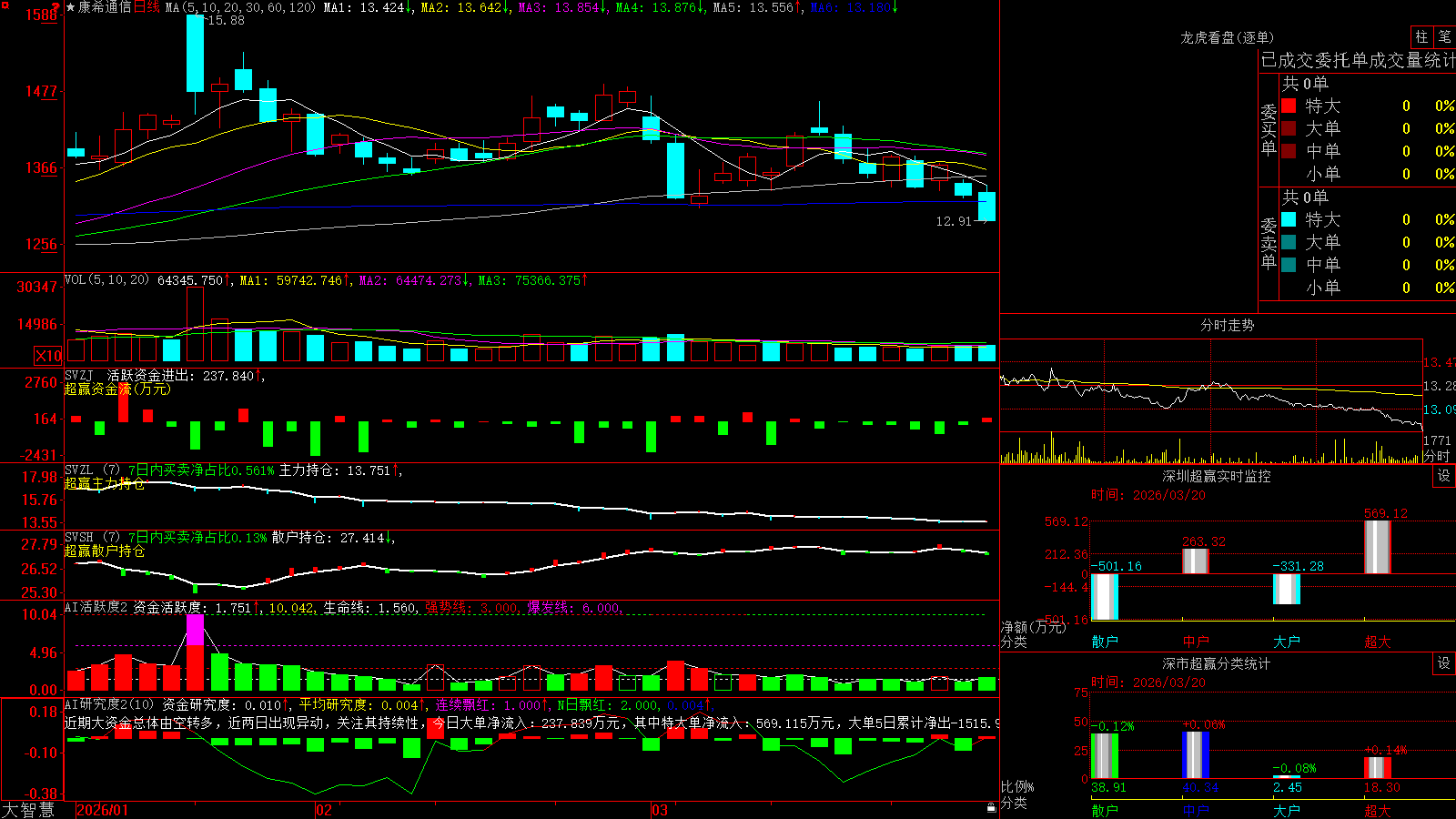
Task: Click the AI活跃度2 indicator name
Action: point(96,607)
